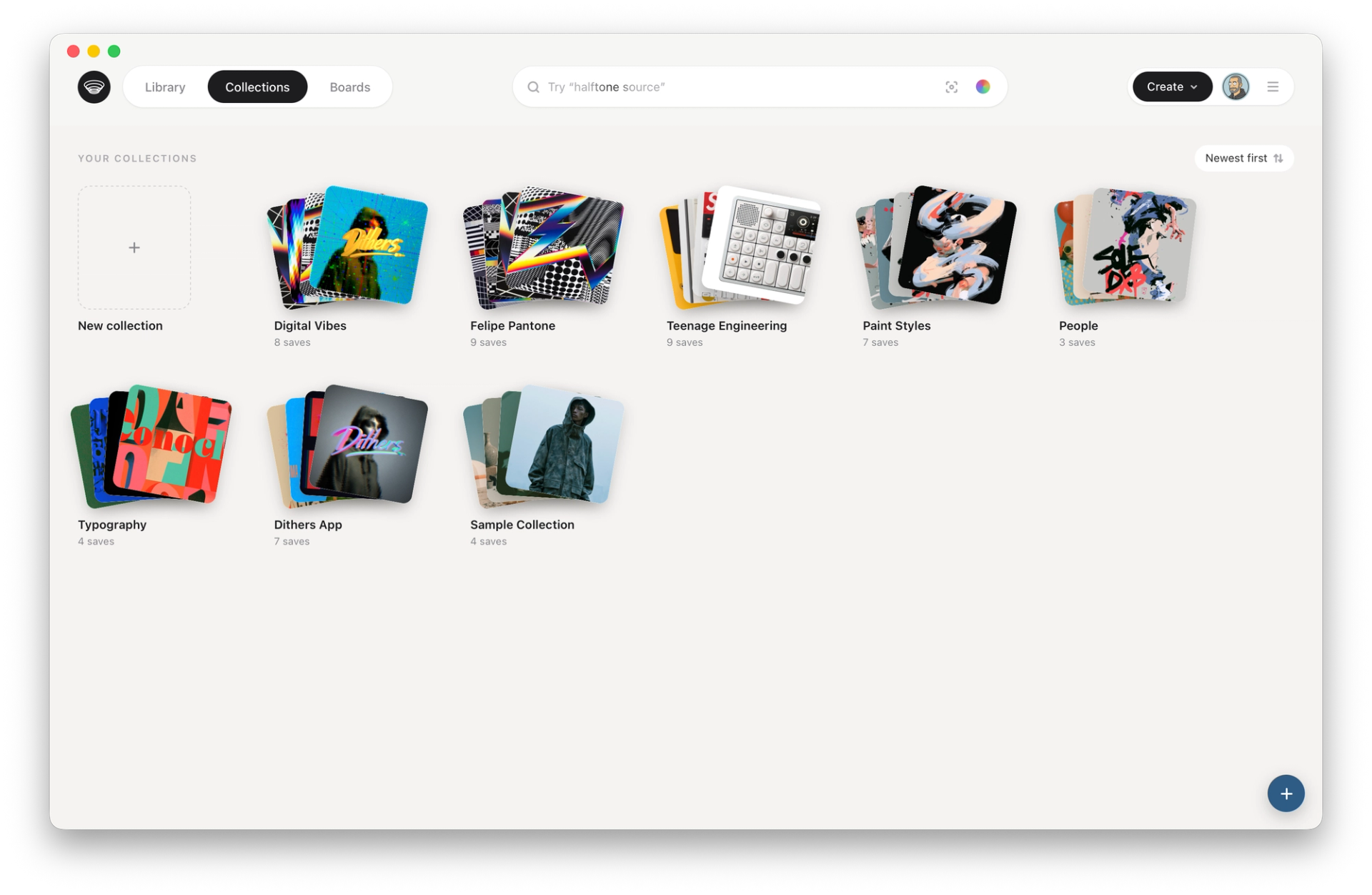Open the Teenage Engineering collection thumbnail
Image resolution: width=1372 pixels, height=895 pixels.
tap(740, 247)
